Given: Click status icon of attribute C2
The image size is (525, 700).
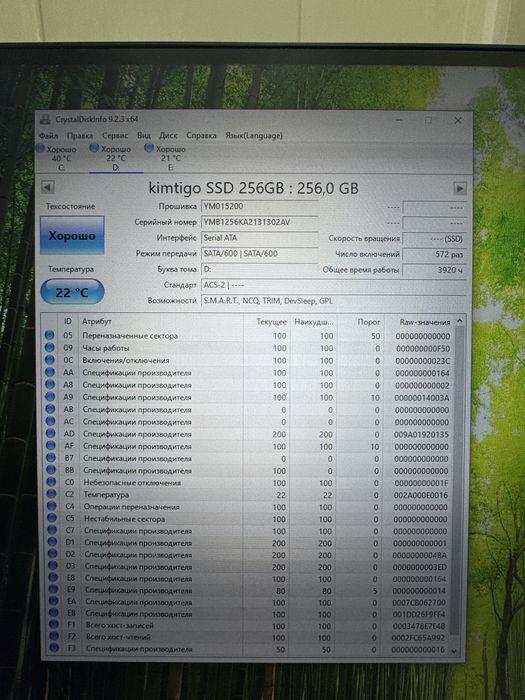Looking at the screenshot, I should click(52, 494).
